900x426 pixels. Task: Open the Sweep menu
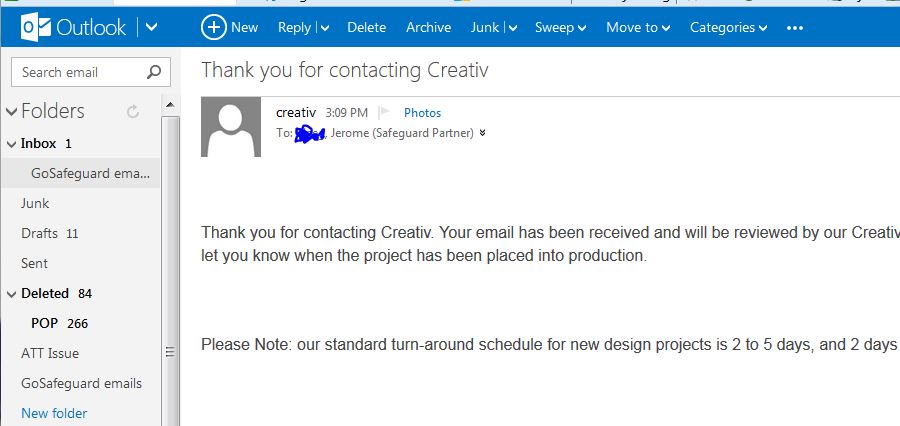point(560,28)
